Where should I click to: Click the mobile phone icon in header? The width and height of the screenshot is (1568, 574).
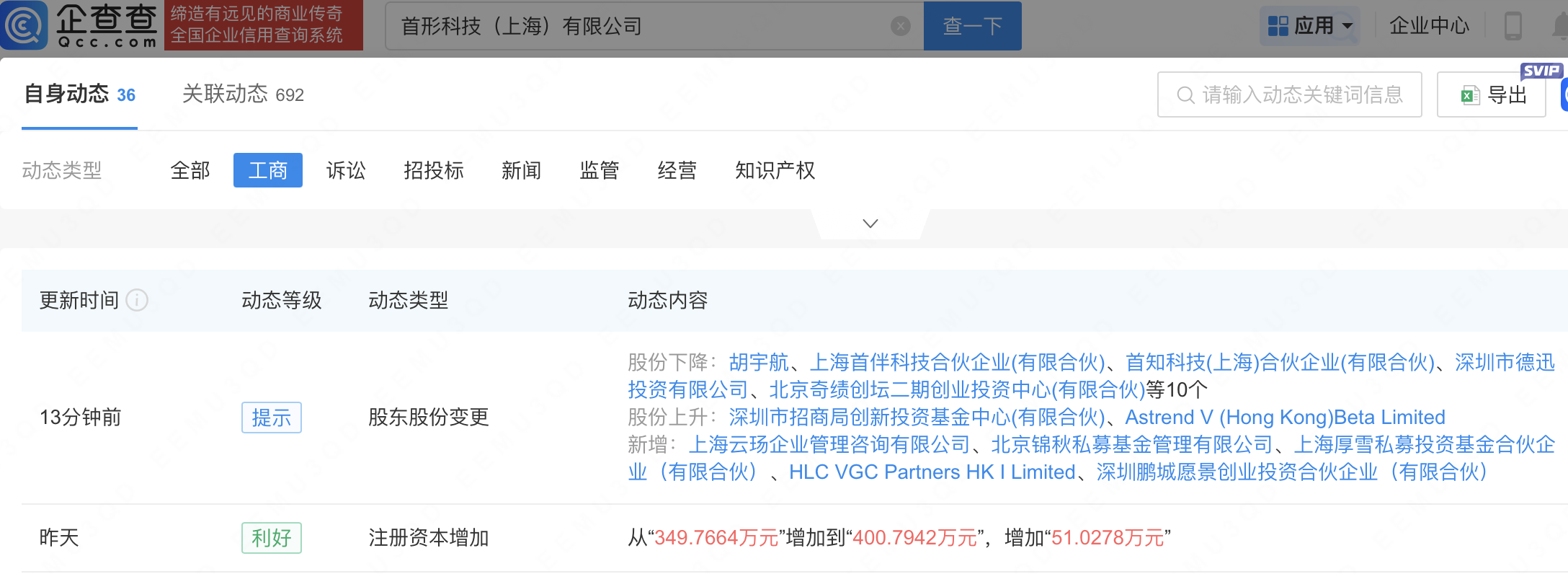coord(1513,27)
